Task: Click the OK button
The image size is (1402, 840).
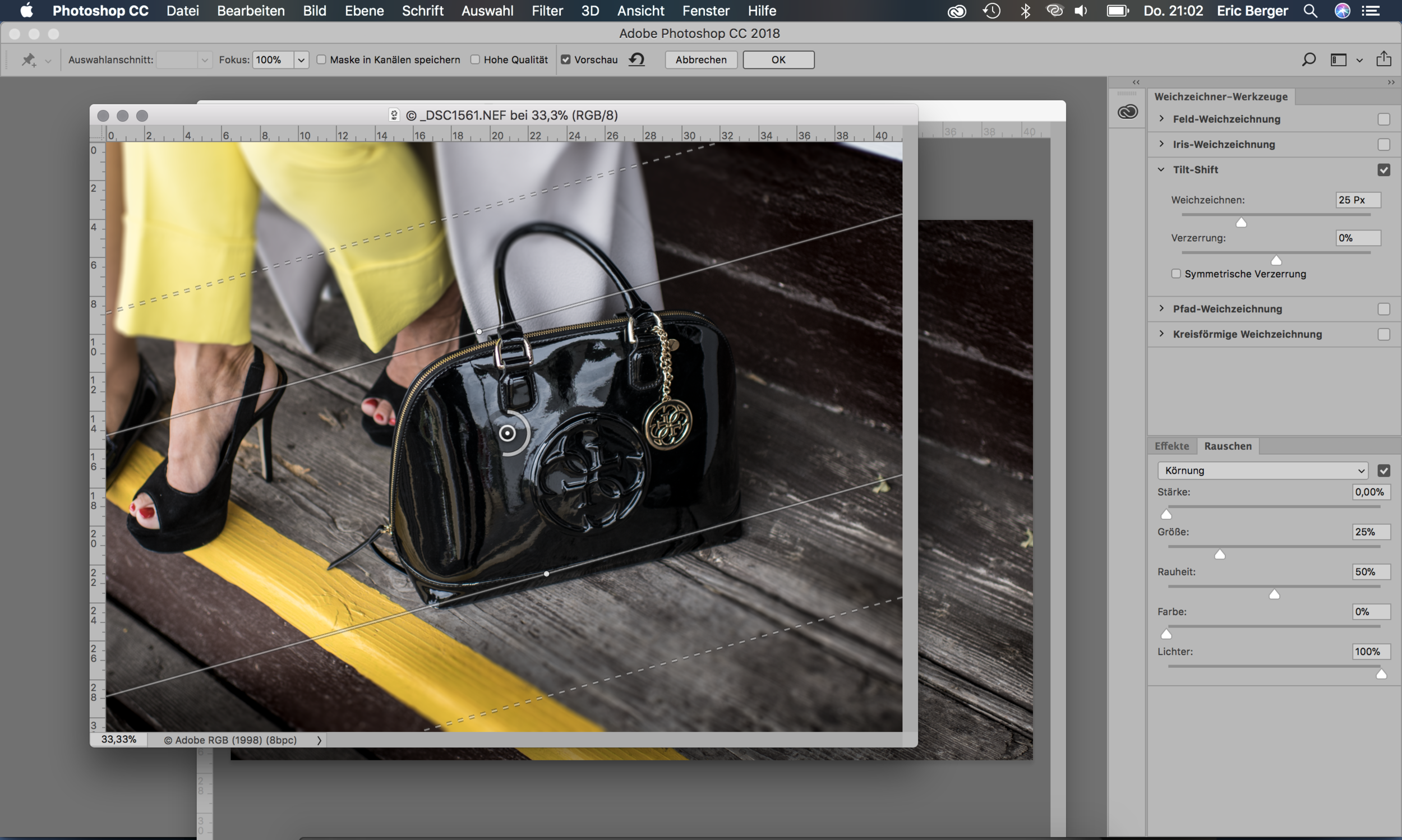Action: pos(778,59)
